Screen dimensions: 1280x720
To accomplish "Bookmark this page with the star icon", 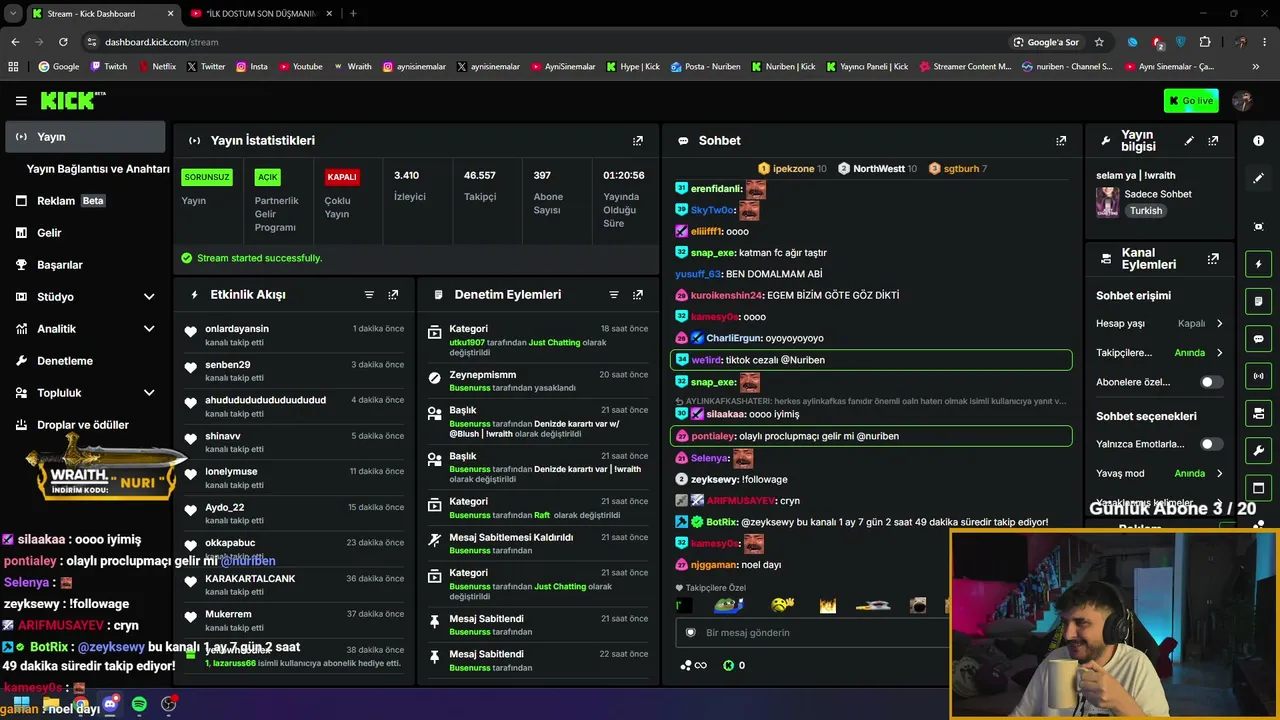I will pyautogui.click(x=1099, y=42).
